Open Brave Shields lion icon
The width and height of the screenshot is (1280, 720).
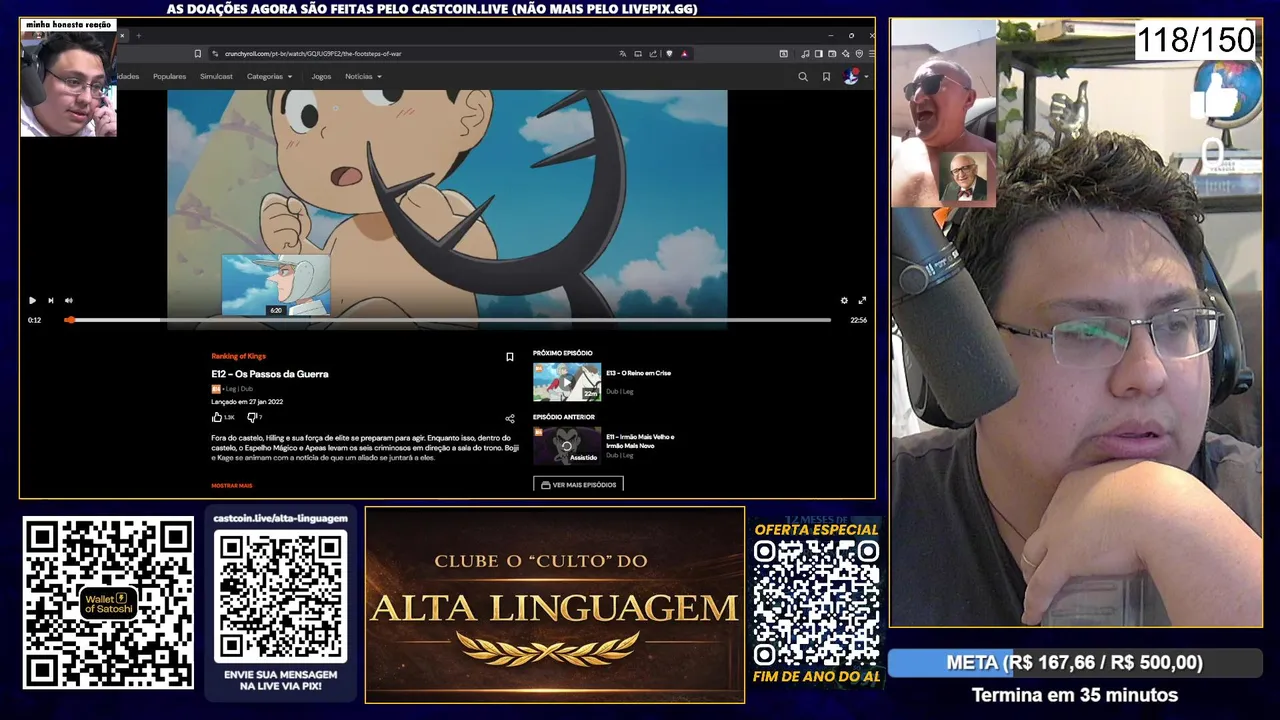pos(669,54)
